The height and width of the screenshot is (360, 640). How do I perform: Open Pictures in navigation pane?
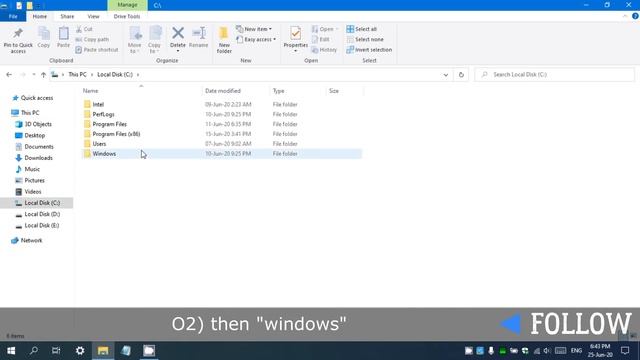click(x=34, y=180)
